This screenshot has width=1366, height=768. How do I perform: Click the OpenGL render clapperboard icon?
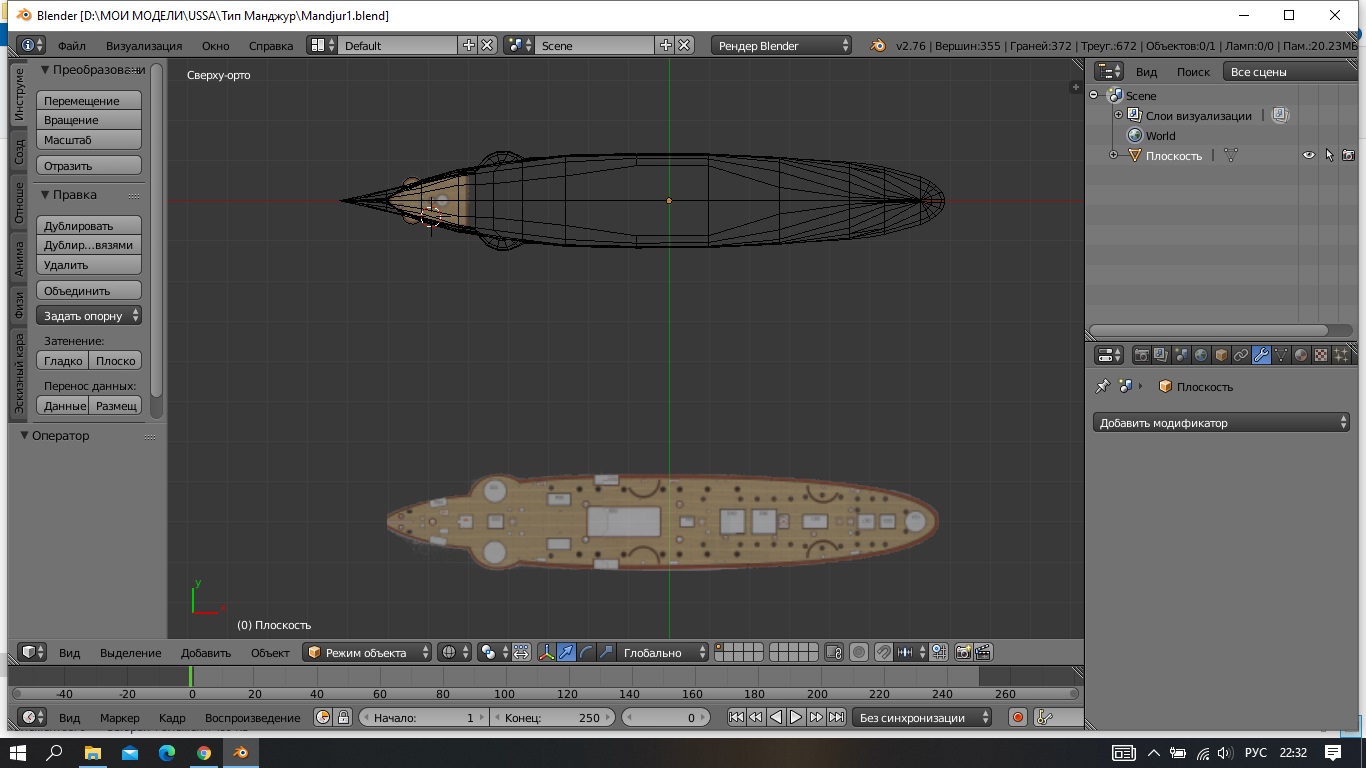983,652
